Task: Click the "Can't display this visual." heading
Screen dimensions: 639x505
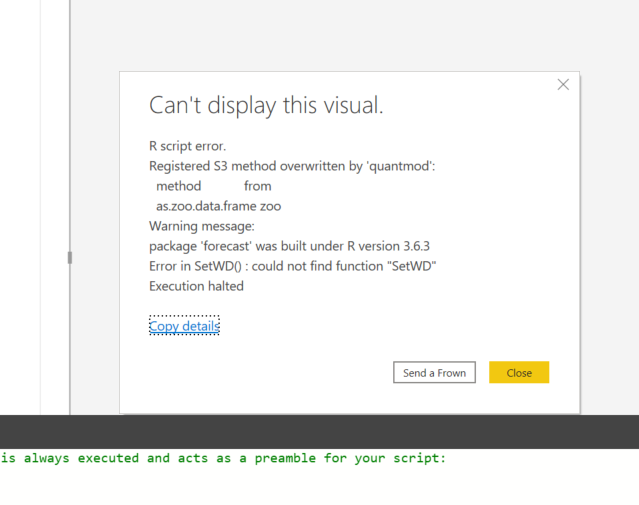Action: coord(266,105)
